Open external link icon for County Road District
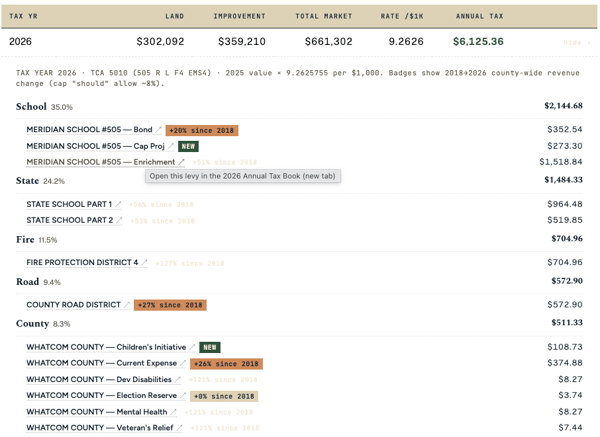Viewport: 600px width, 437px height. click(127, 305)
